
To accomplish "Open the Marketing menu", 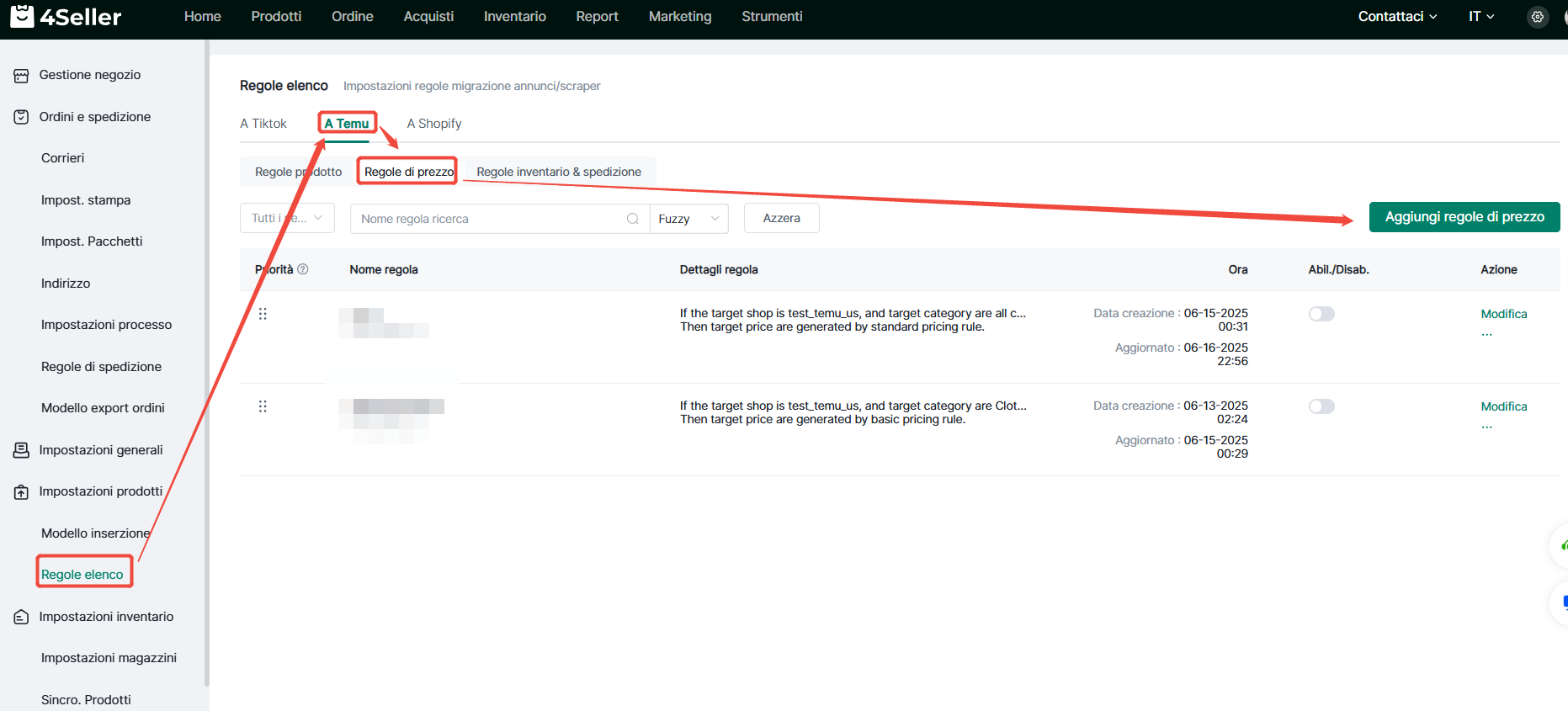I will (x=680, y=16).
